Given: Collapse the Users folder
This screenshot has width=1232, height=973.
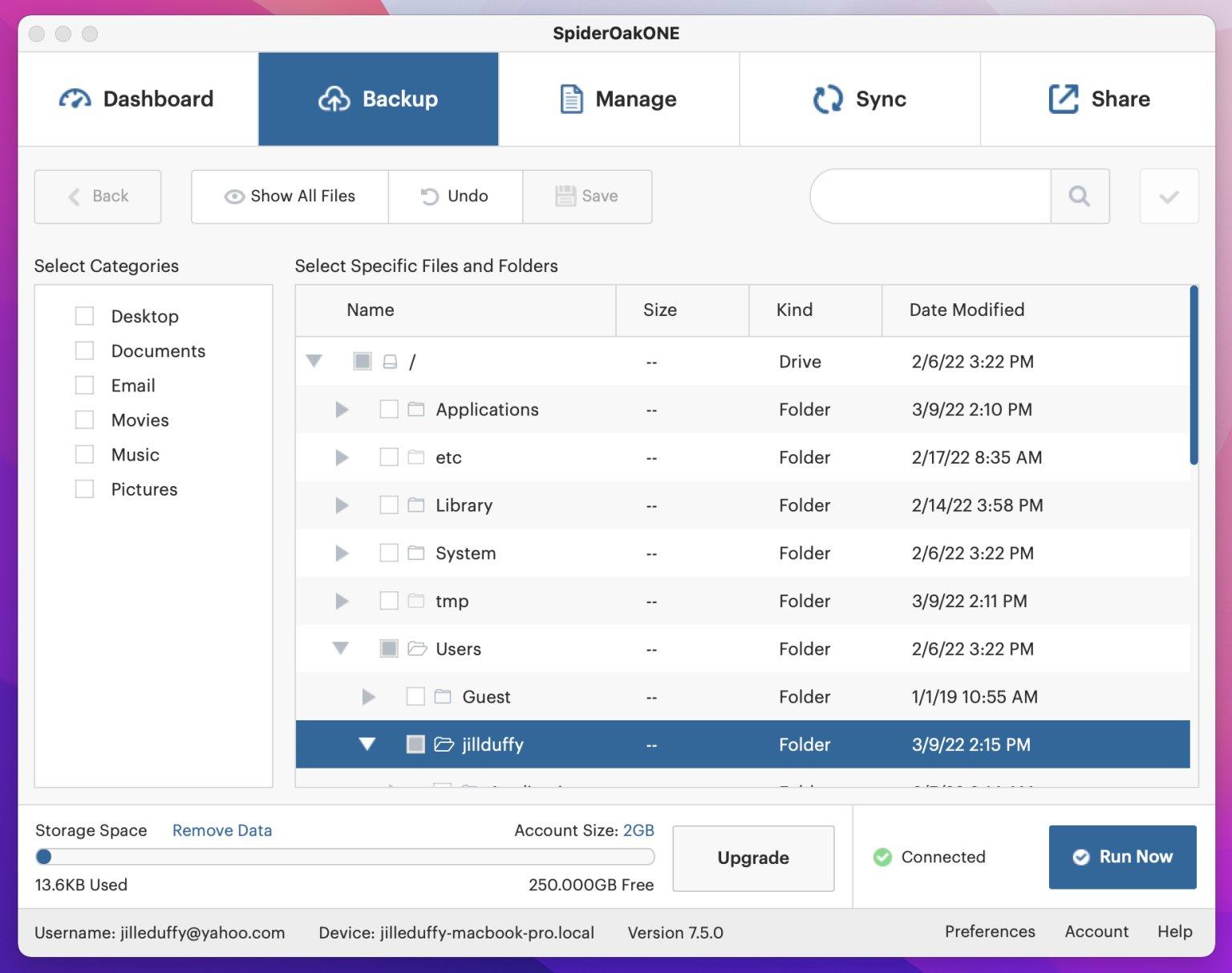Looking at the screenshot, I should click(341, 648).
